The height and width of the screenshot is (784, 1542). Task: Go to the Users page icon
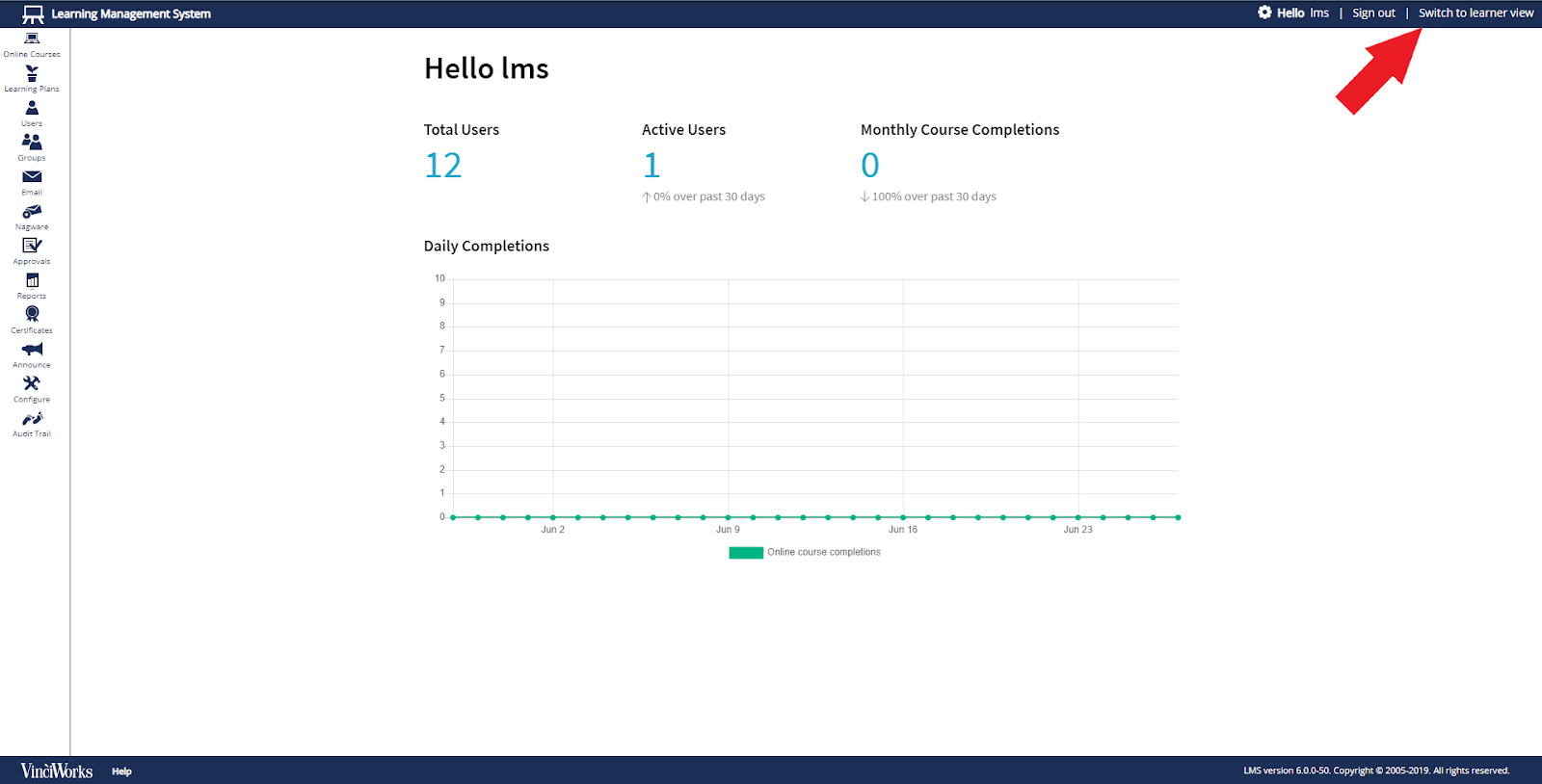[x=32, y=109]
